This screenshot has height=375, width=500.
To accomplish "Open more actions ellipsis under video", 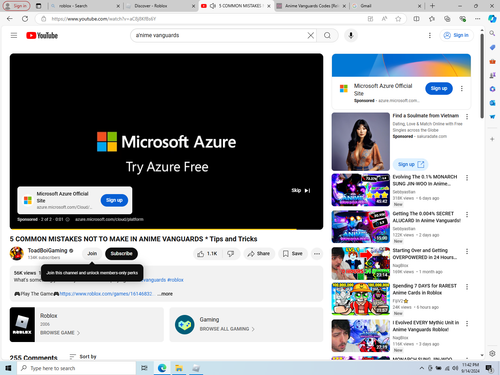I will [x=317, y=254].
